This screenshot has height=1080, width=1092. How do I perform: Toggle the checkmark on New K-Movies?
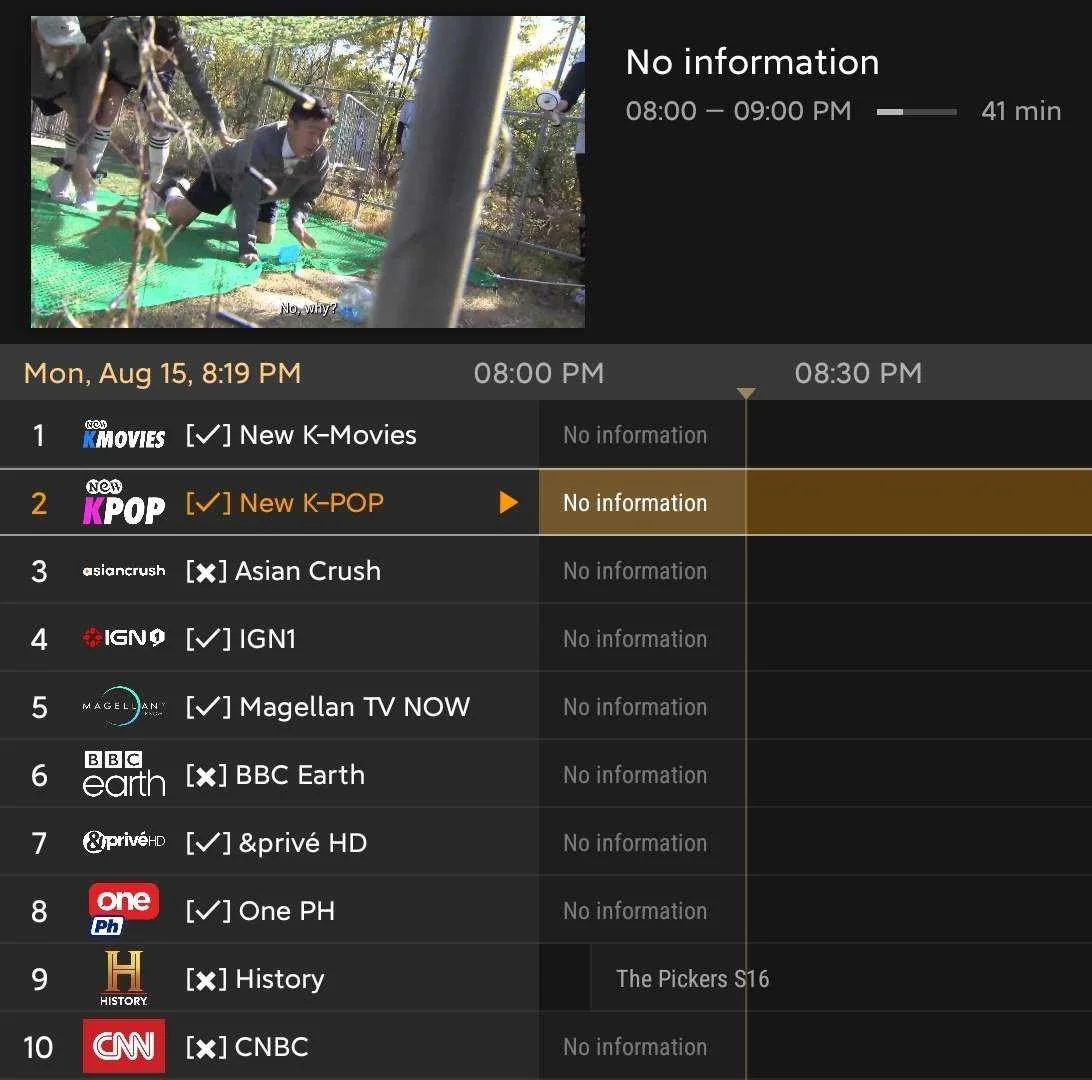point(208,435)
